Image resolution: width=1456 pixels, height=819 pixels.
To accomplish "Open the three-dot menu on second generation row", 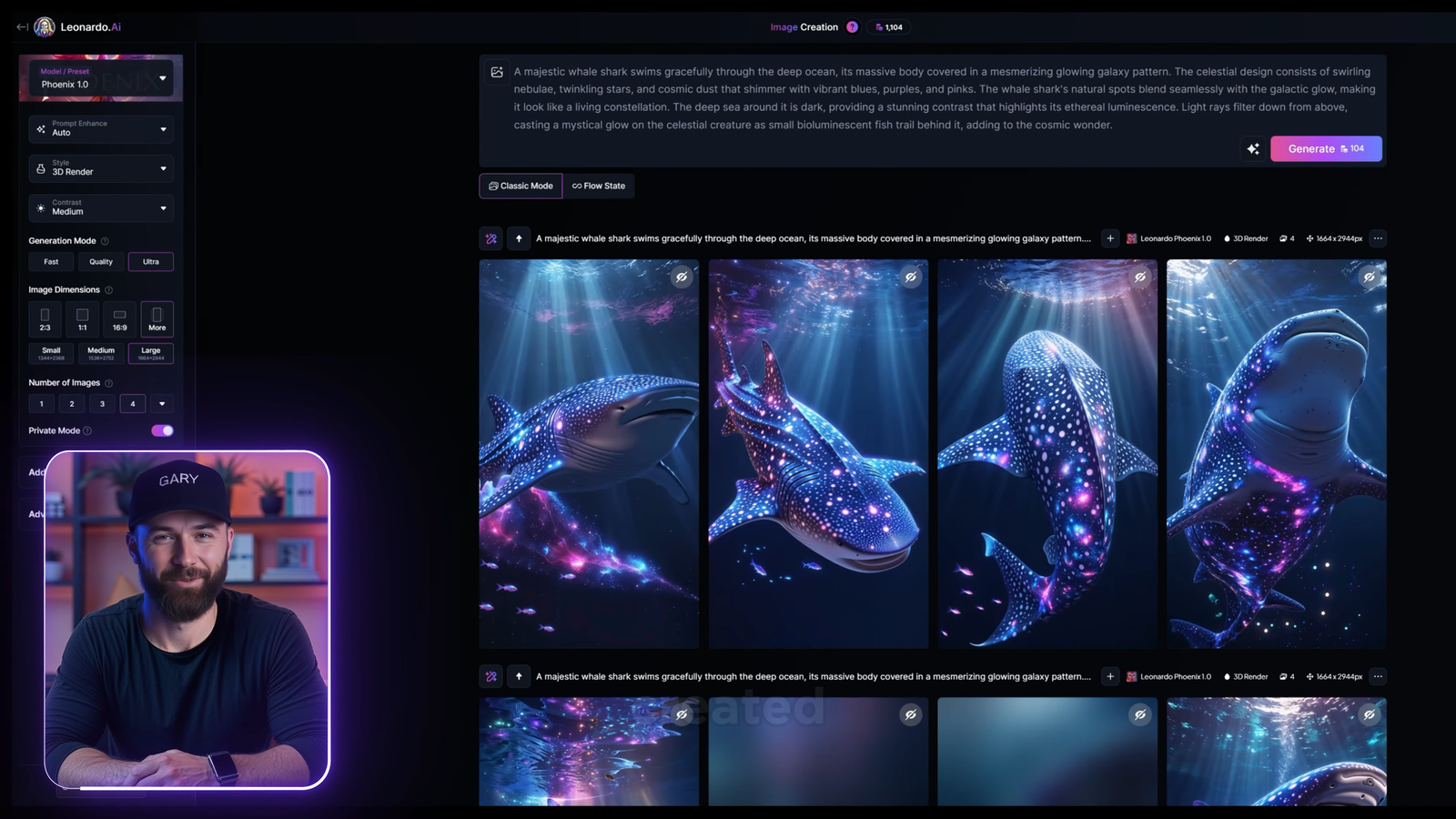I will coord(1378,676).
